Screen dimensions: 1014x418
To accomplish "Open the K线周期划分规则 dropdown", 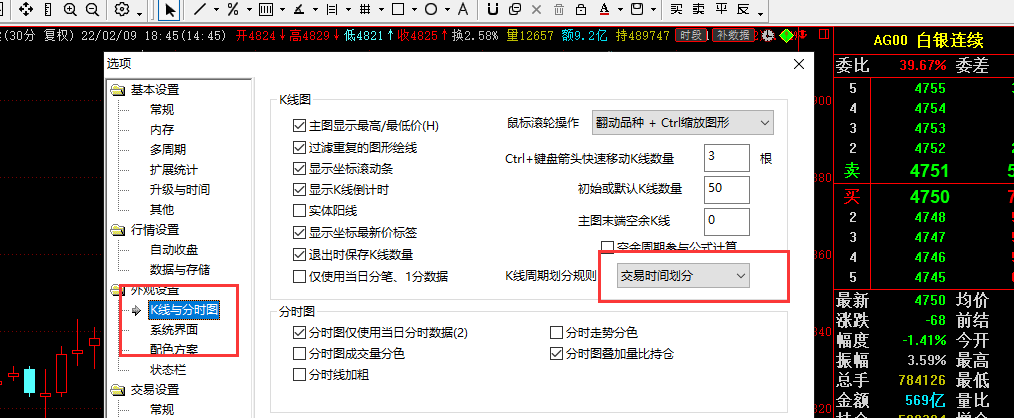I will (684, 275).
